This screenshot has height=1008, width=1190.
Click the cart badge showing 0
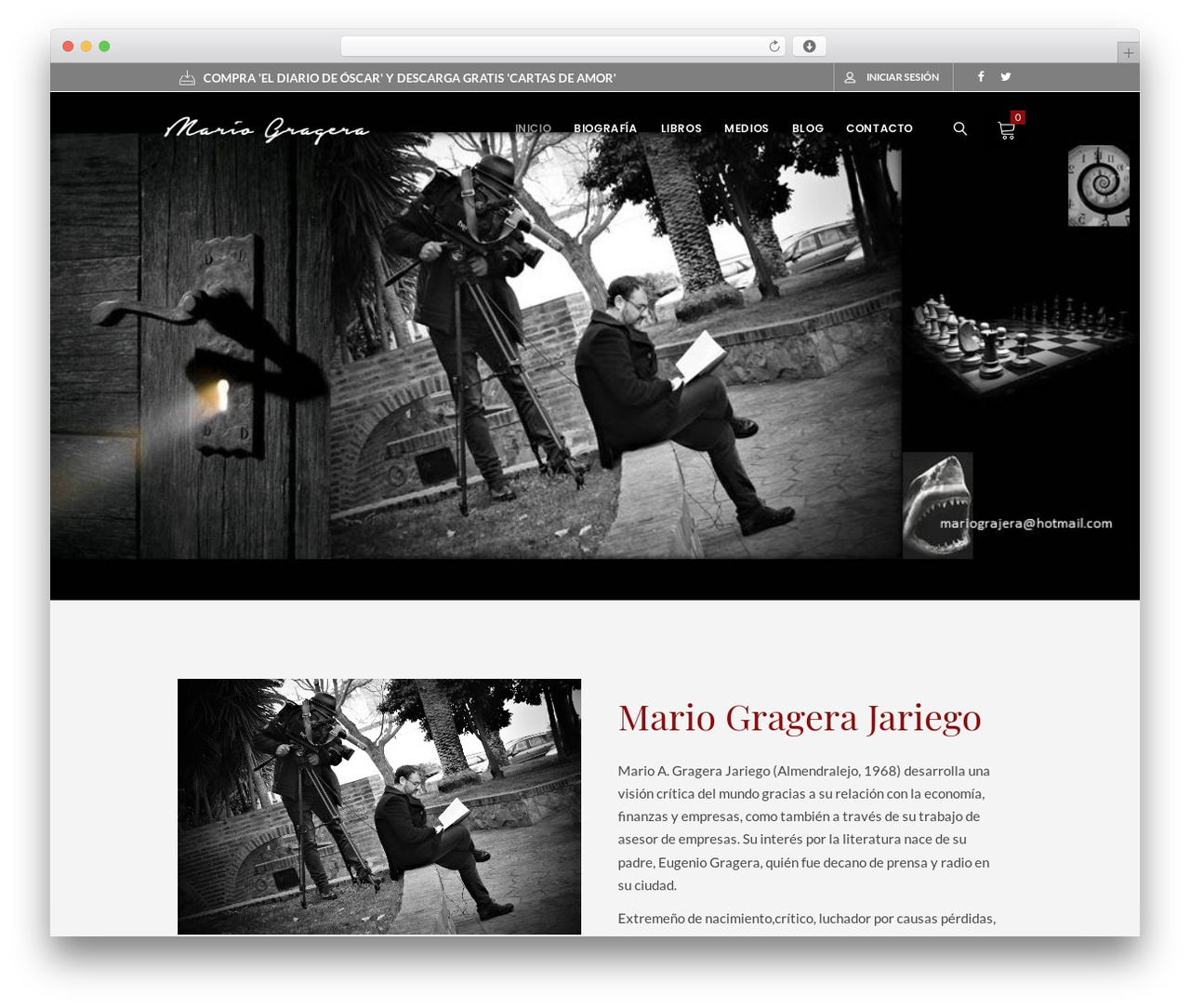[1018, 117]
